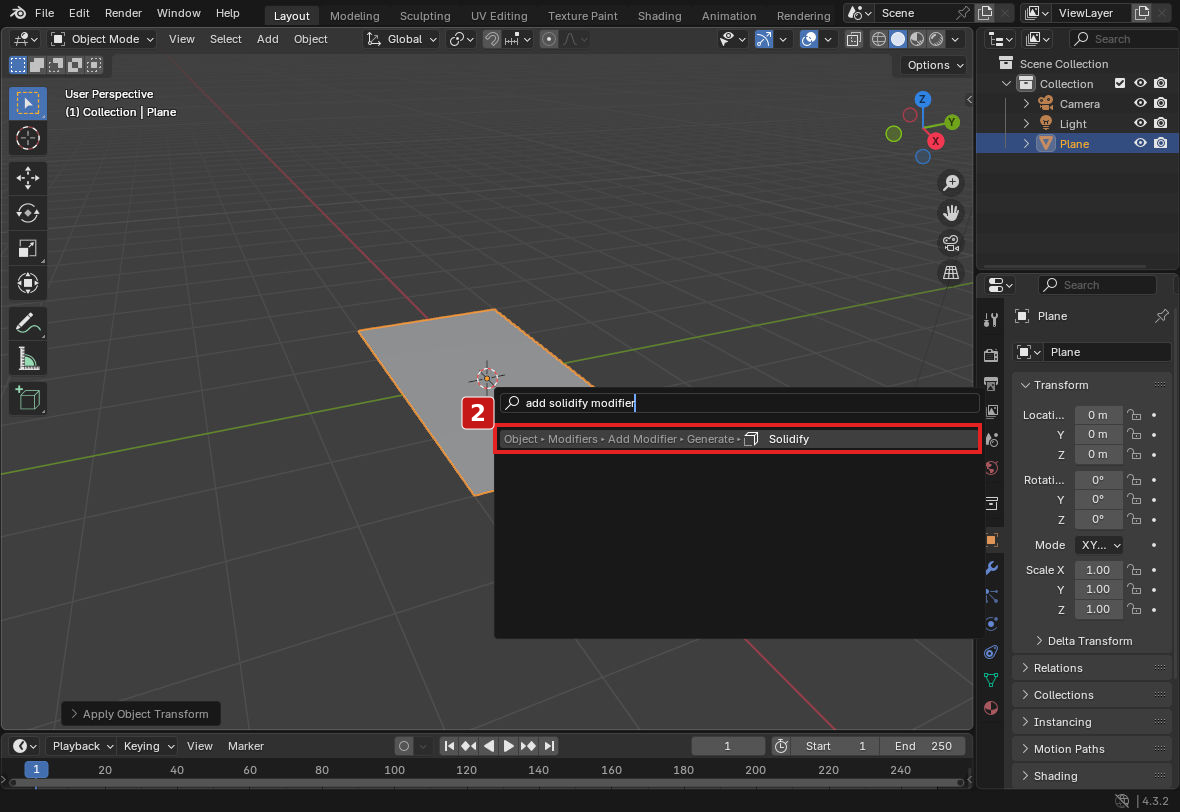The height and width of the screenshot is (812, 1180).
Task: Disable Plane in renders camera icon
Action: click(x=1161, y=143)
